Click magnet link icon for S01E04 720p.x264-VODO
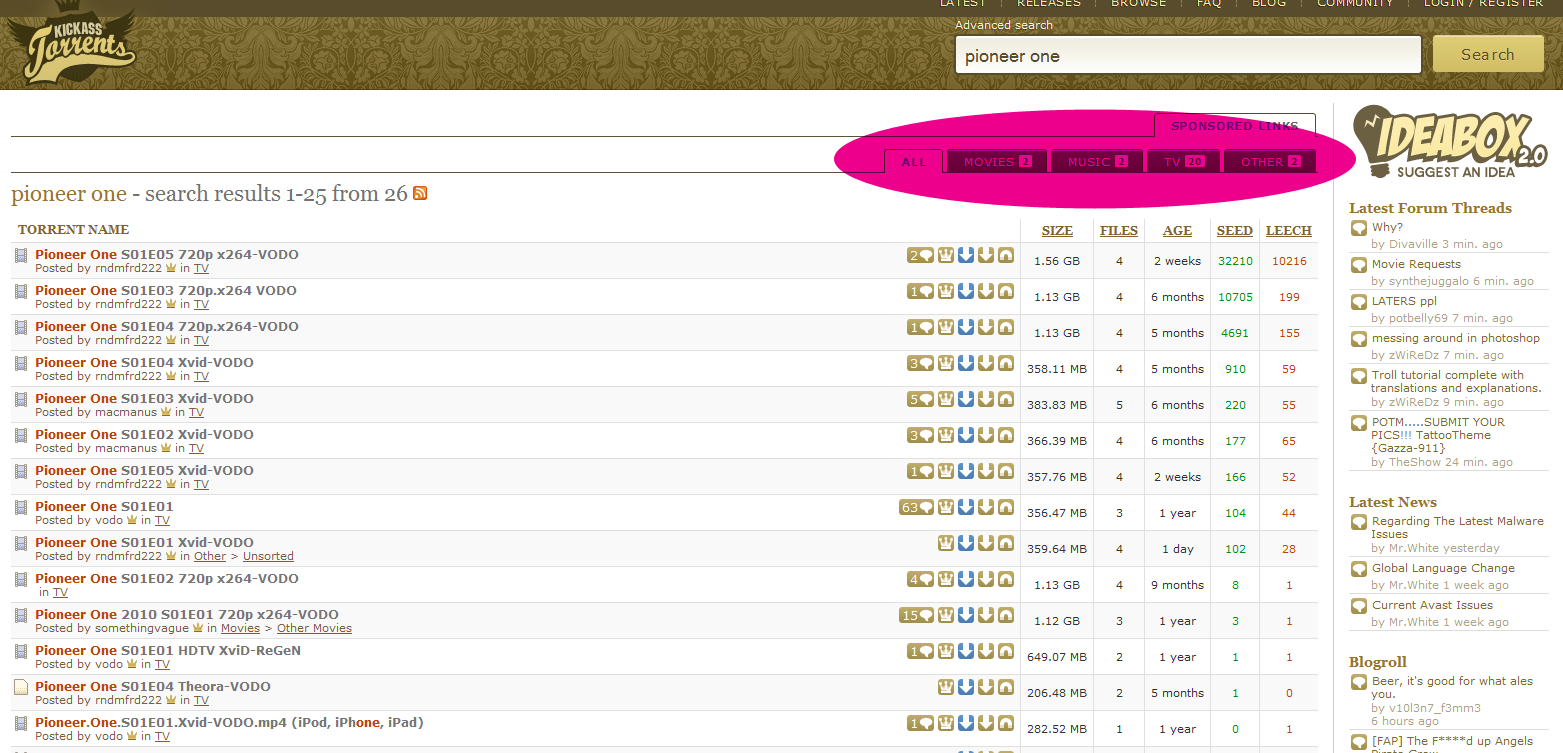The width and height of the screenshot is (1563, 753). (x=1005, y=327)
